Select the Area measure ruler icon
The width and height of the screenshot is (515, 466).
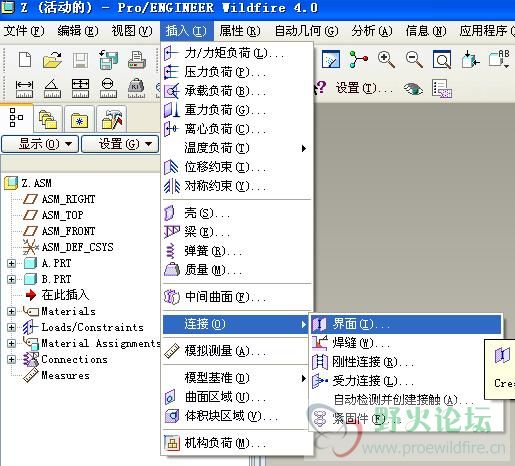click(80, 88)
